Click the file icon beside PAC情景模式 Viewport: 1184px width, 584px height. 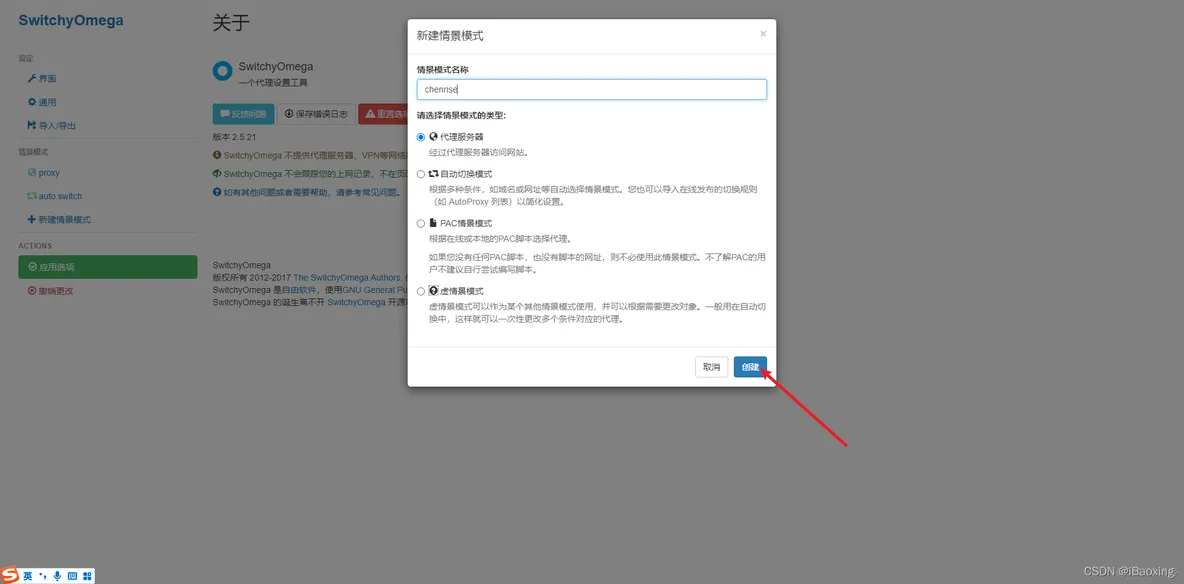(433, 224)
